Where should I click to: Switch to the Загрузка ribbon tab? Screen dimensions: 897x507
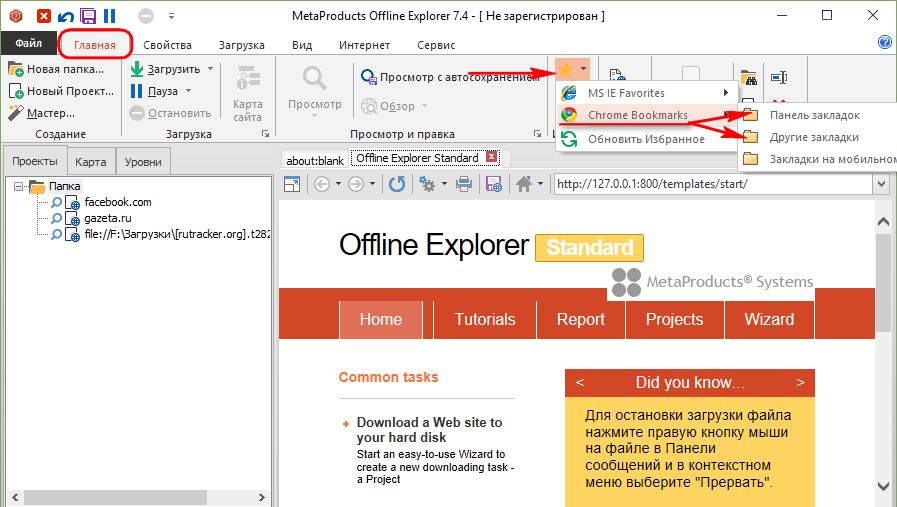click(x=241, y=45)
